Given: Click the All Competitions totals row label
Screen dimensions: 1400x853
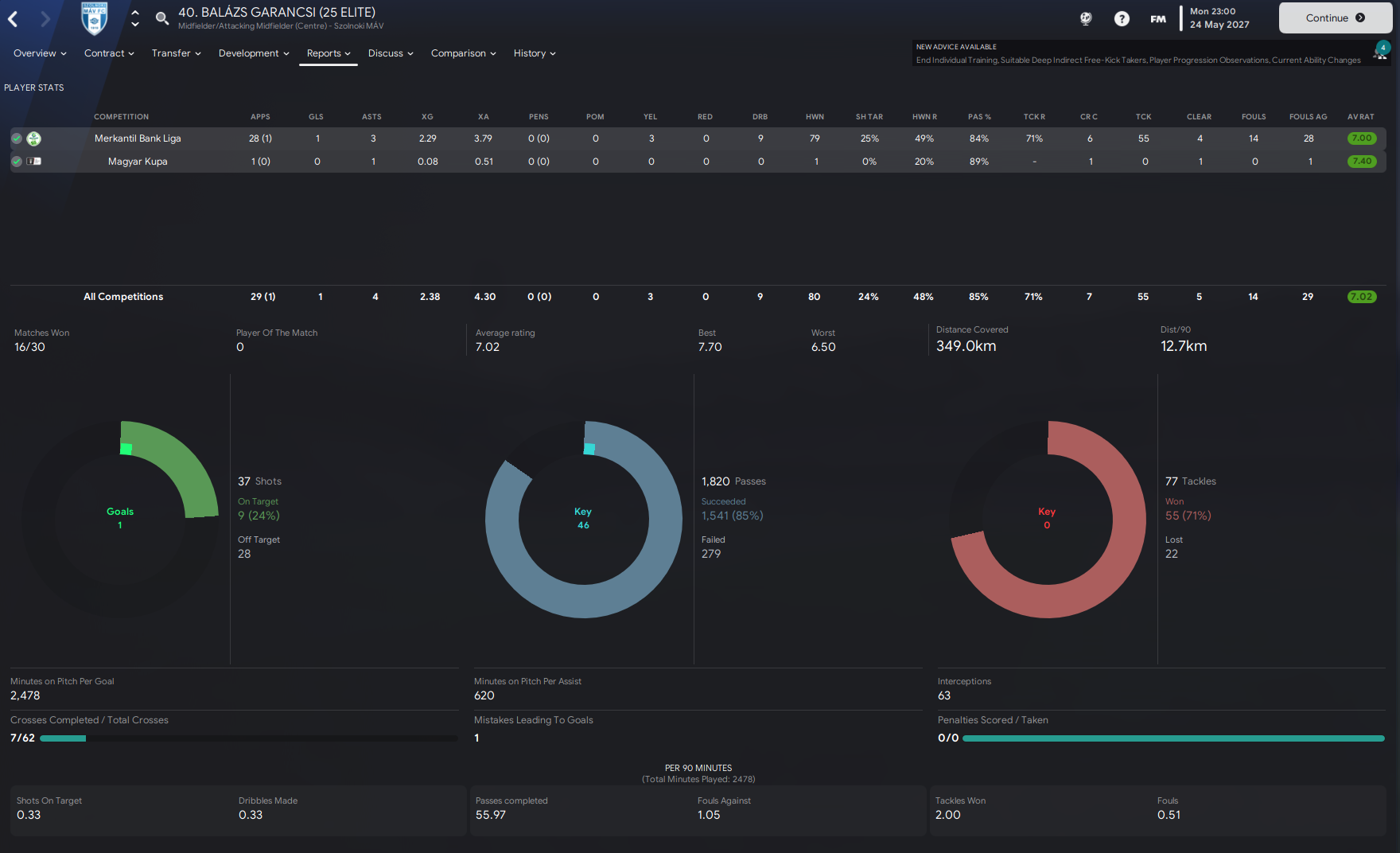Looking at the screenshot, I should [123, 297].
